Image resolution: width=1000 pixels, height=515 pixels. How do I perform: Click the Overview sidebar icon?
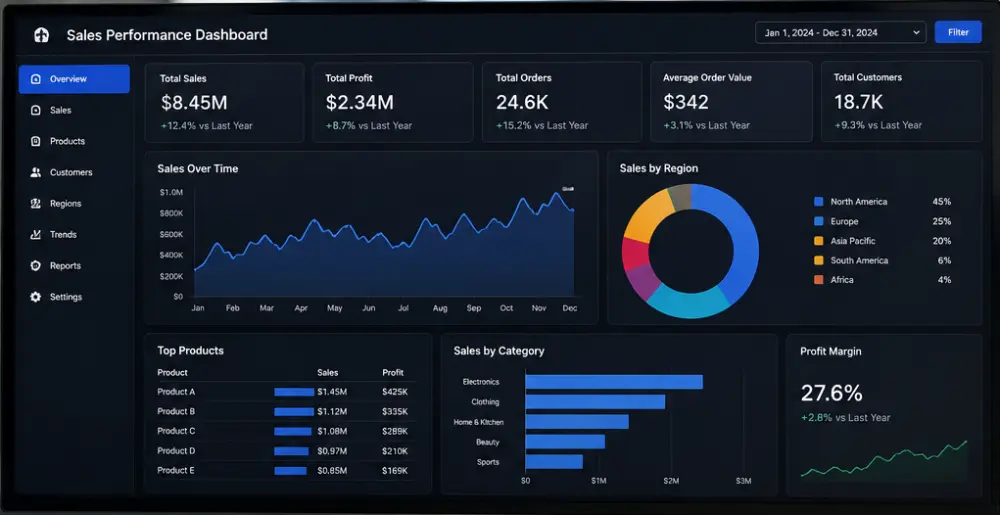(36, 79)
